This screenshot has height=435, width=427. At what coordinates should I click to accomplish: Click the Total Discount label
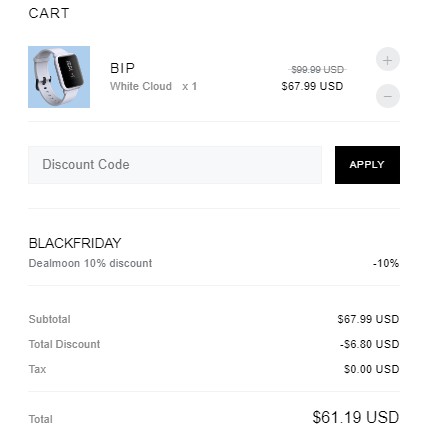coord(64,344)
